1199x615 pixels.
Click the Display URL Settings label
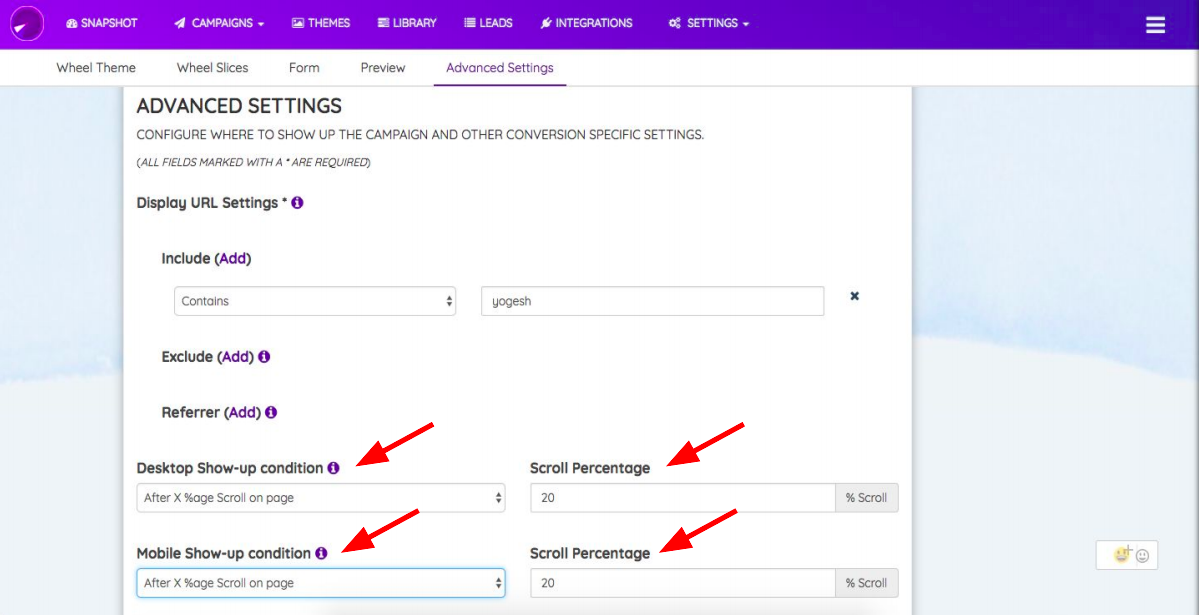pos(206,203)
